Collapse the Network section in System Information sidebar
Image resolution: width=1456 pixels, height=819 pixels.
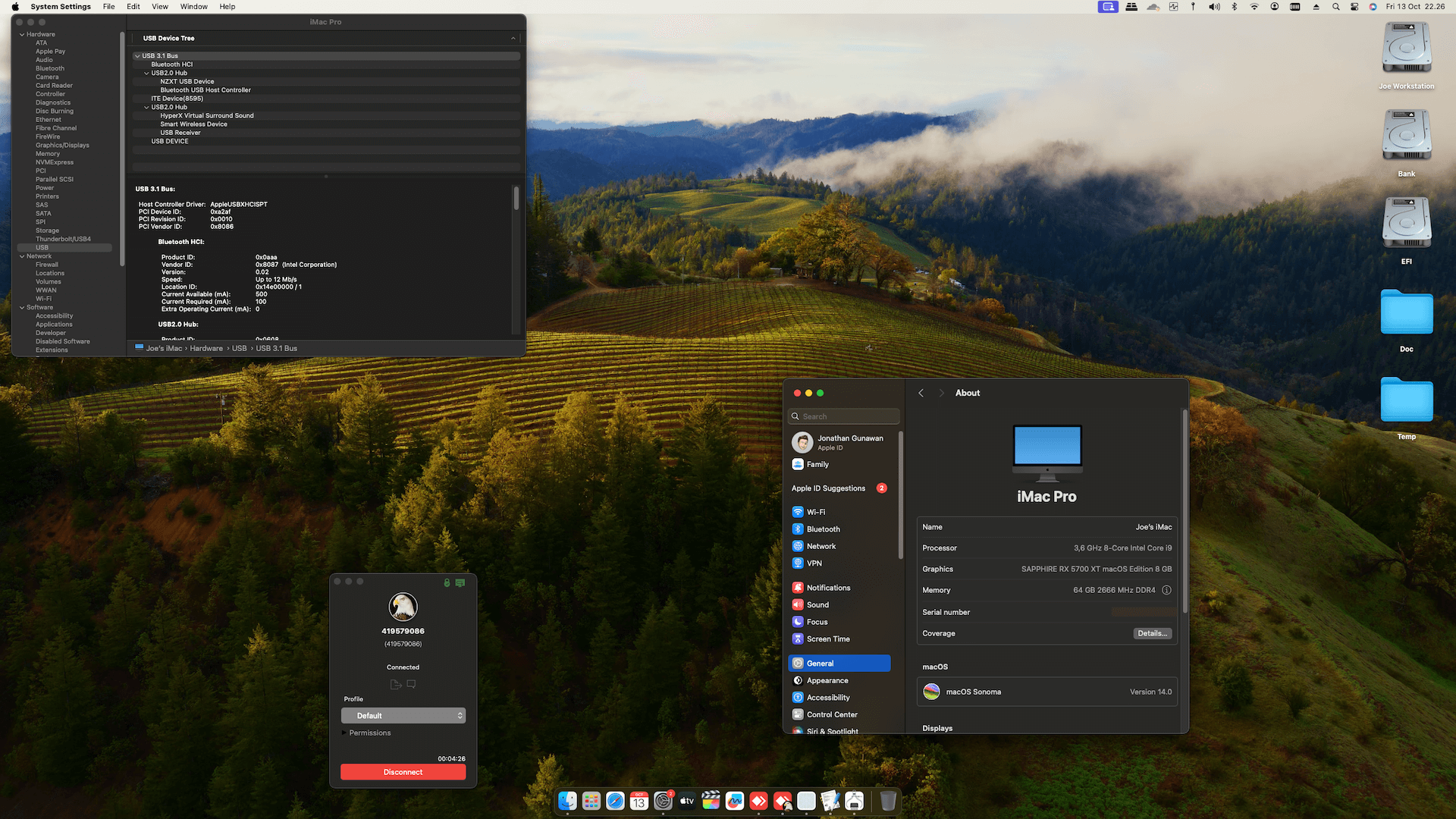(22, 256)
